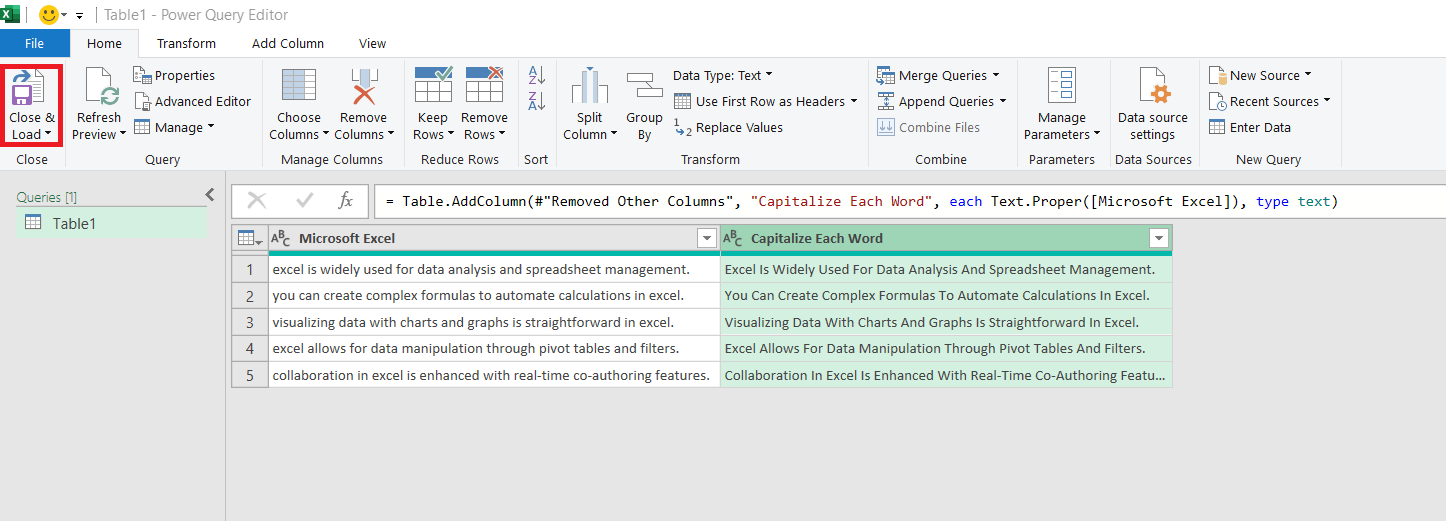Click the Remove Rows icon

coord(484,86)
